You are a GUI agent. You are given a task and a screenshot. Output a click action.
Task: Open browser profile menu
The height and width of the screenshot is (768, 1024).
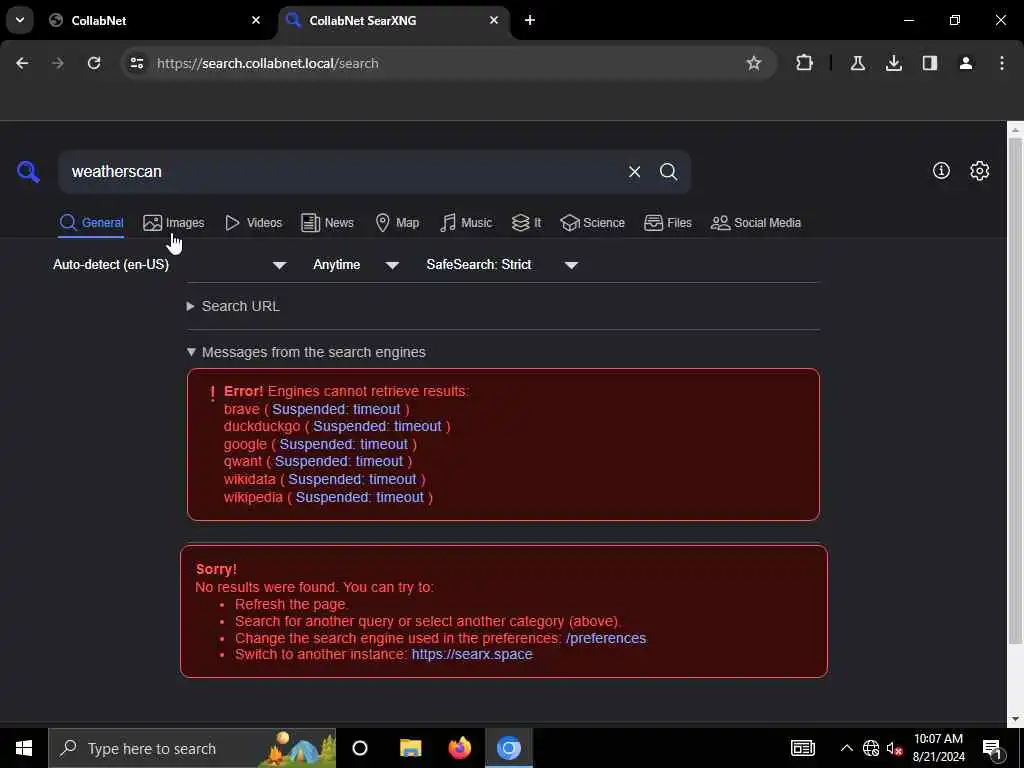(x=966, y=63)
